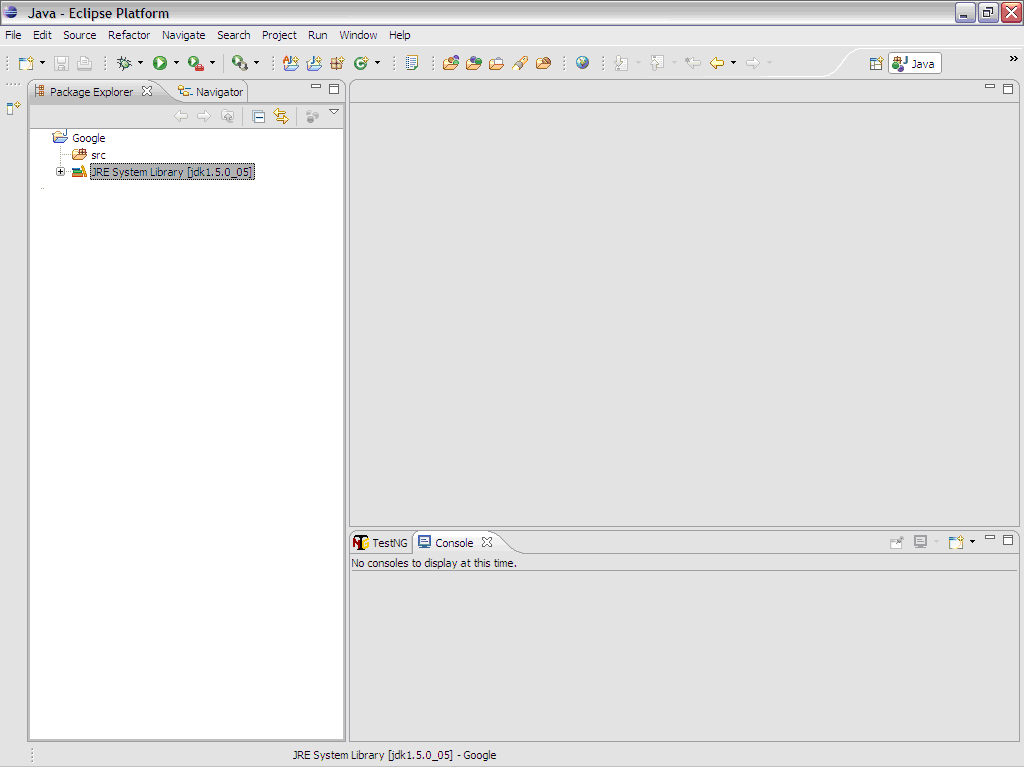The width and height of the screenshot is (1024, 768).
Task: Show hidden perspective toolbar chevron
Action: click(x=1014, y=59)
